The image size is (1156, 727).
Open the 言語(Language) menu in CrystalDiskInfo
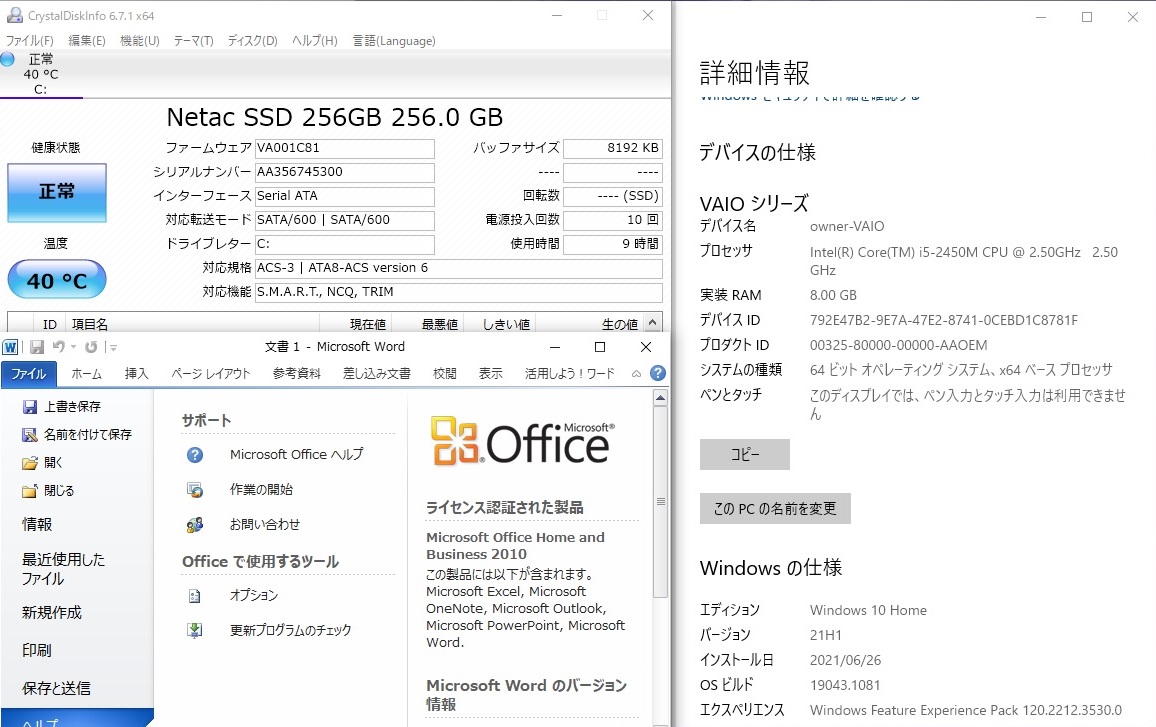click(394, 41)
